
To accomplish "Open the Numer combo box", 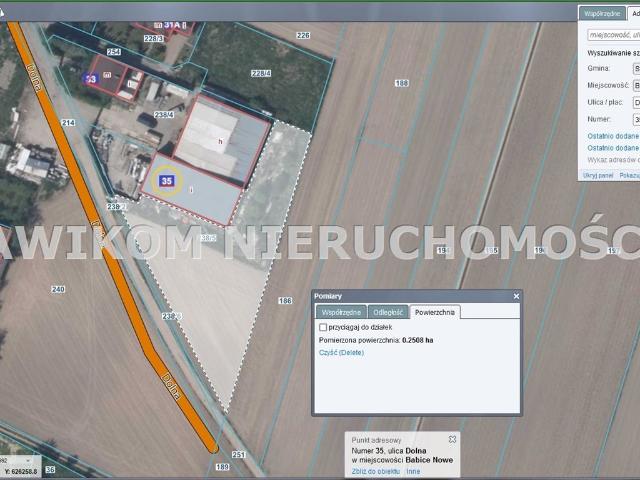I will [x=636, y=119].
